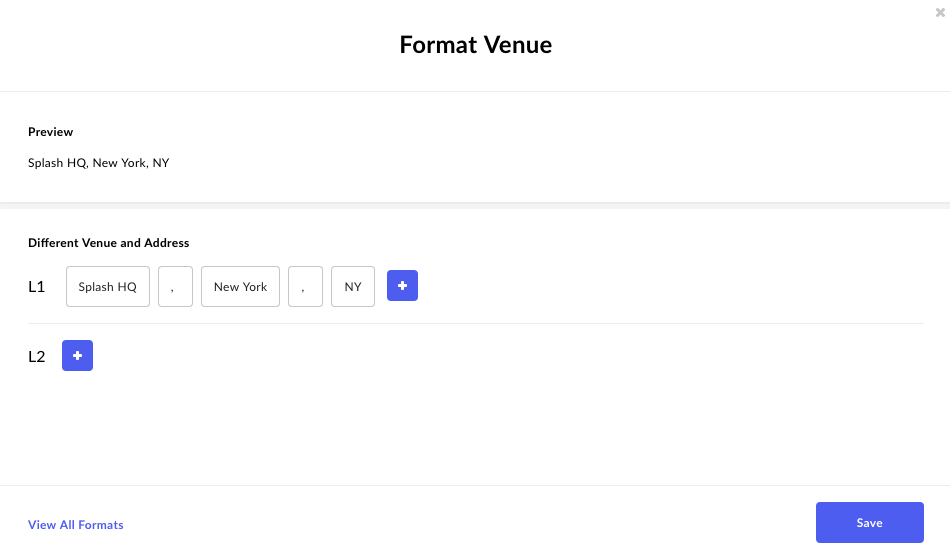Select the comma separator before NY
Image resolution: width=950 pixels, height=549 pixels.
tap(305, 287)
